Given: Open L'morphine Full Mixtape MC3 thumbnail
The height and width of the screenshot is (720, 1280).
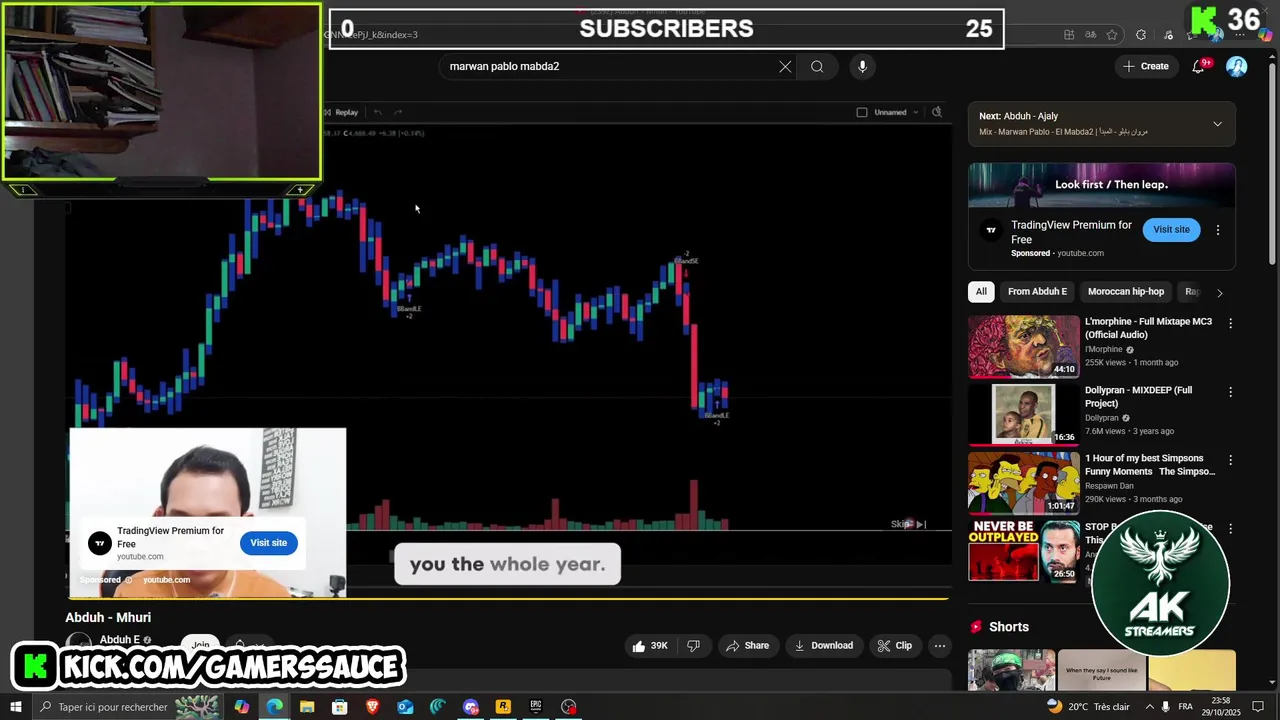Looking at the screenshot, I should tap(1023, 347).
